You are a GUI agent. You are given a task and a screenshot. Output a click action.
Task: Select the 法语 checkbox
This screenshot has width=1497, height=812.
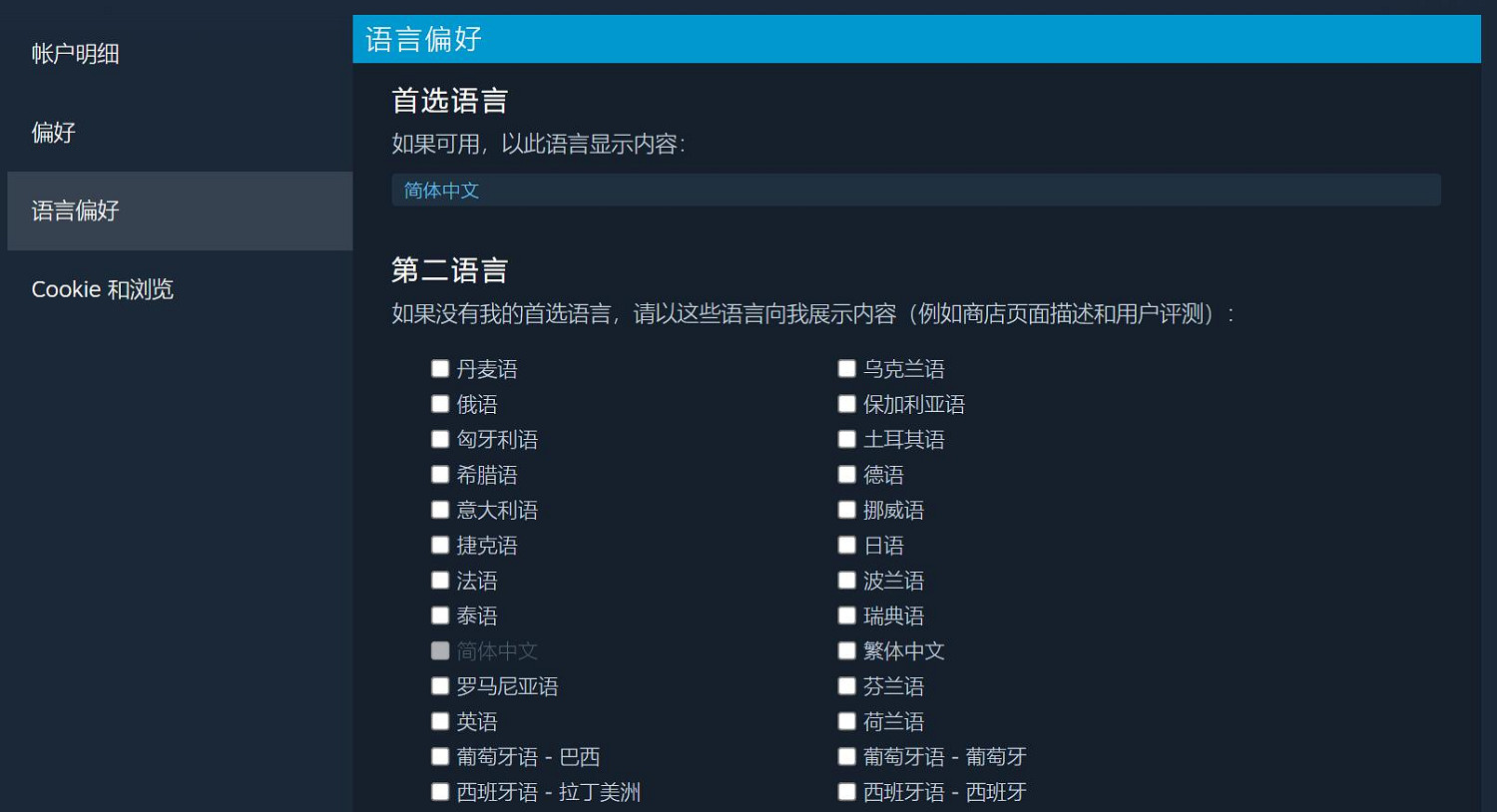(440, 580)
